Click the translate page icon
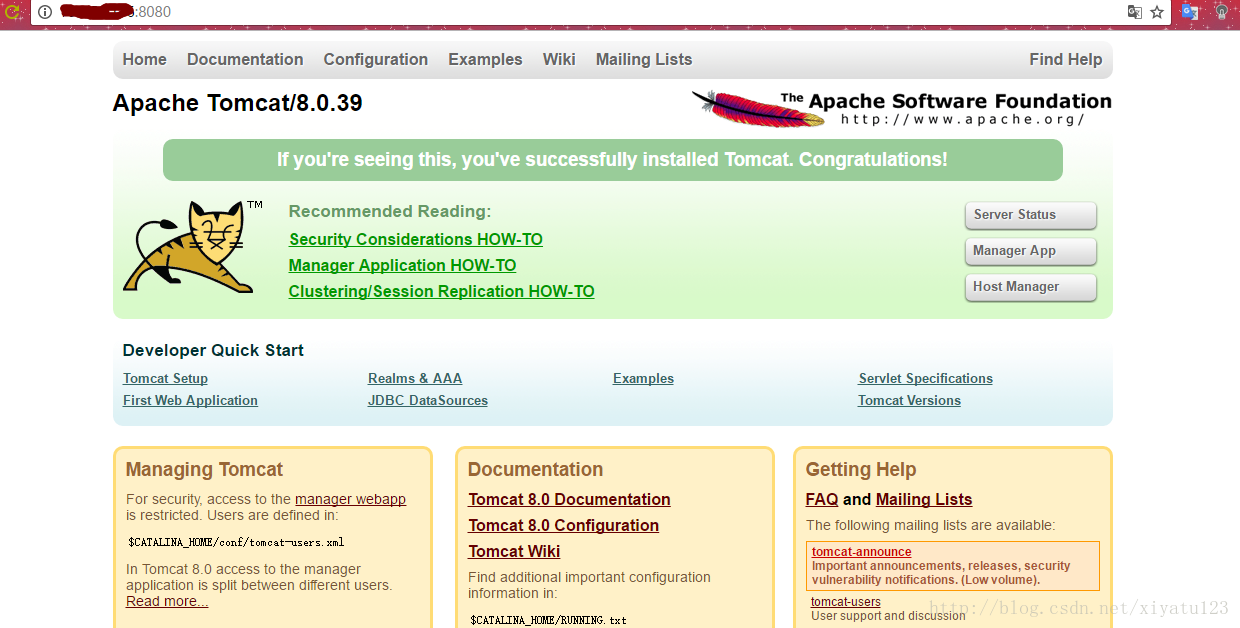Image resolution: width=1240 pixels, height=628 pixels. 1134,12
